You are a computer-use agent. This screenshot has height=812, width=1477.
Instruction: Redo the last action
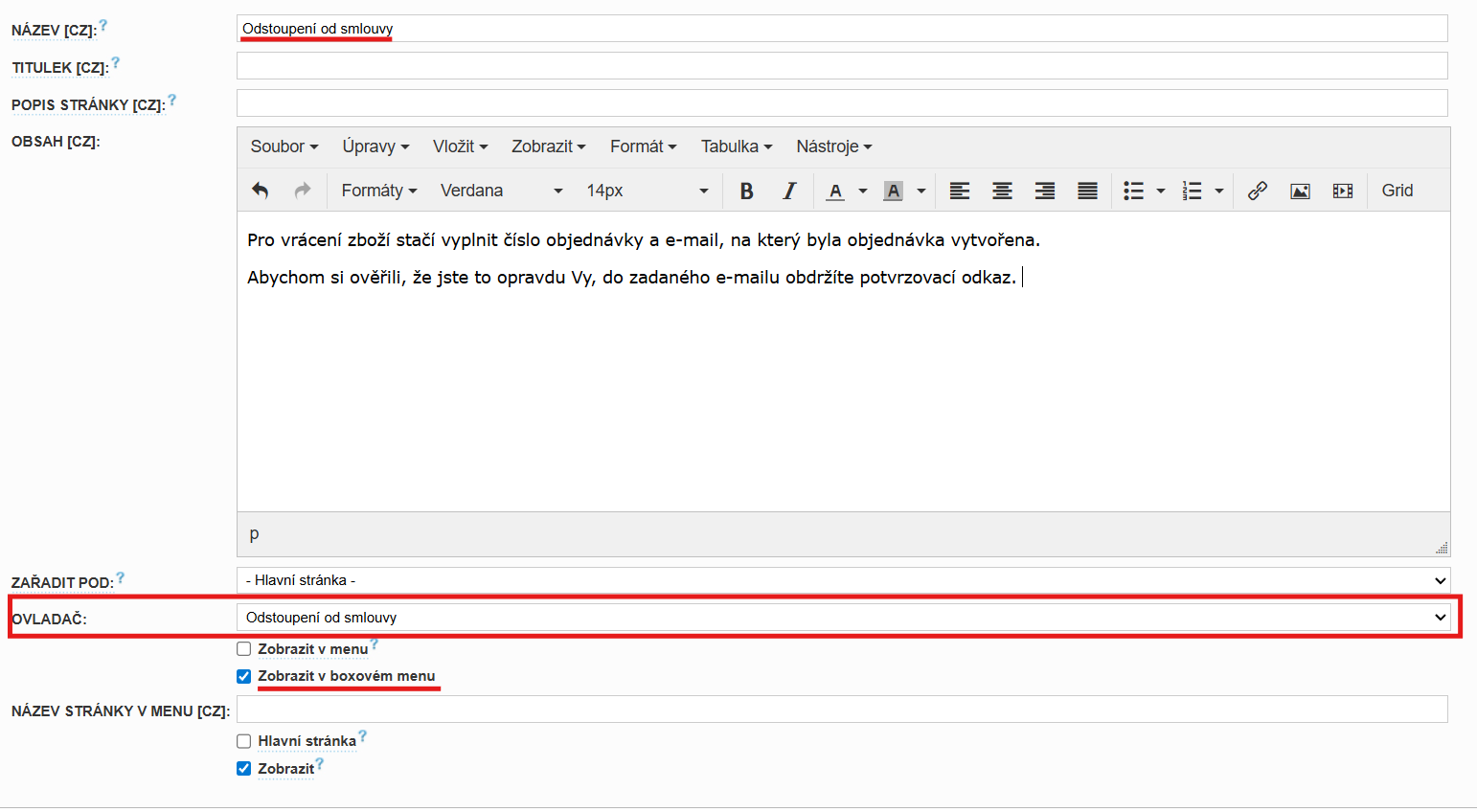click(x=303, y=191)
